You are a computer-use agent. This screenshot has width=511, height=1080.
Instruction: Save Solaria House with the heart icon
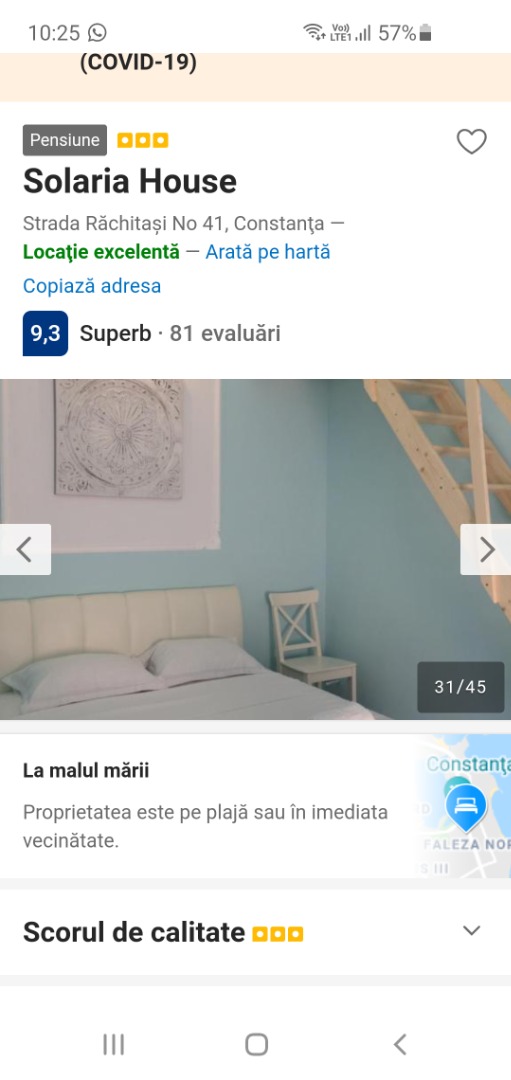click(x=472, y=142)
